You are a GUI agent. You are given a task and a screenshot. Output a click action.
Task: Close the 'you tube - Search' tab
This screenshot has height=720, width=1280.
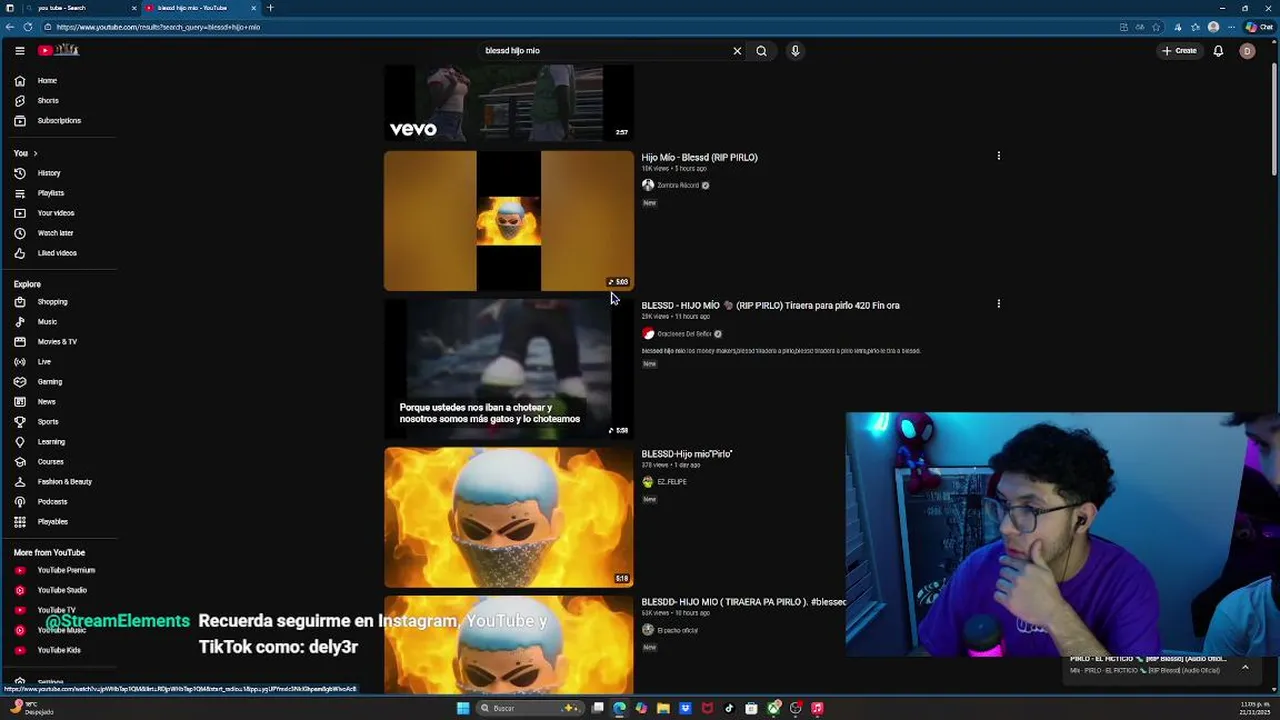134,8
